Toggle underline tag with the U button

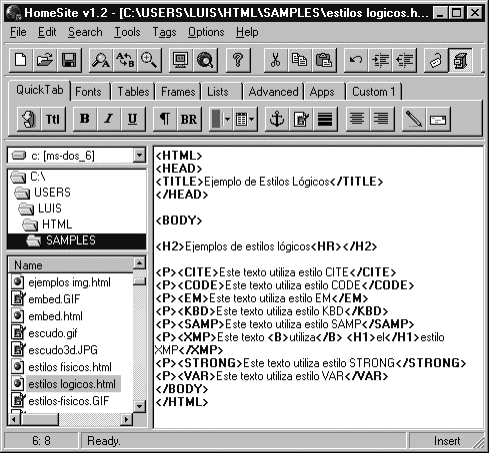(133, 119)
